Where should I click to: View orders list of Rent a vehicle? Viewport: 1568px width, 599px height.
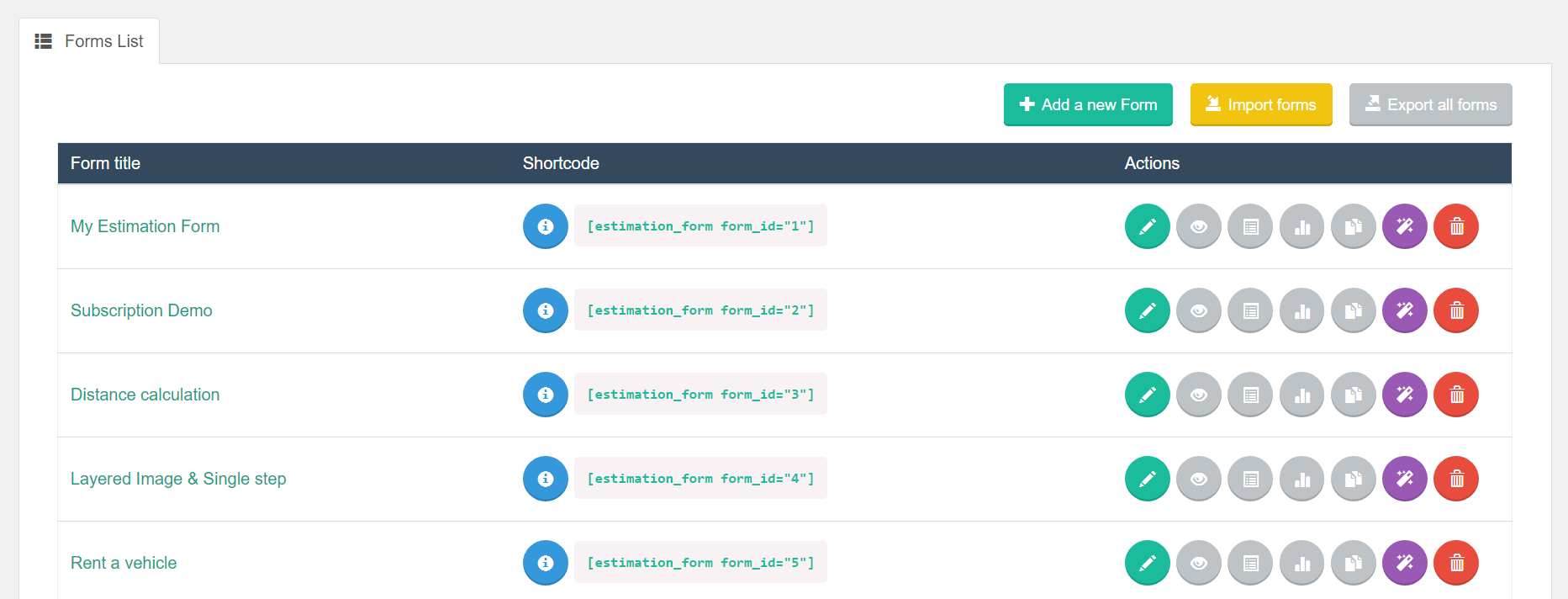tap(1250, 563)
